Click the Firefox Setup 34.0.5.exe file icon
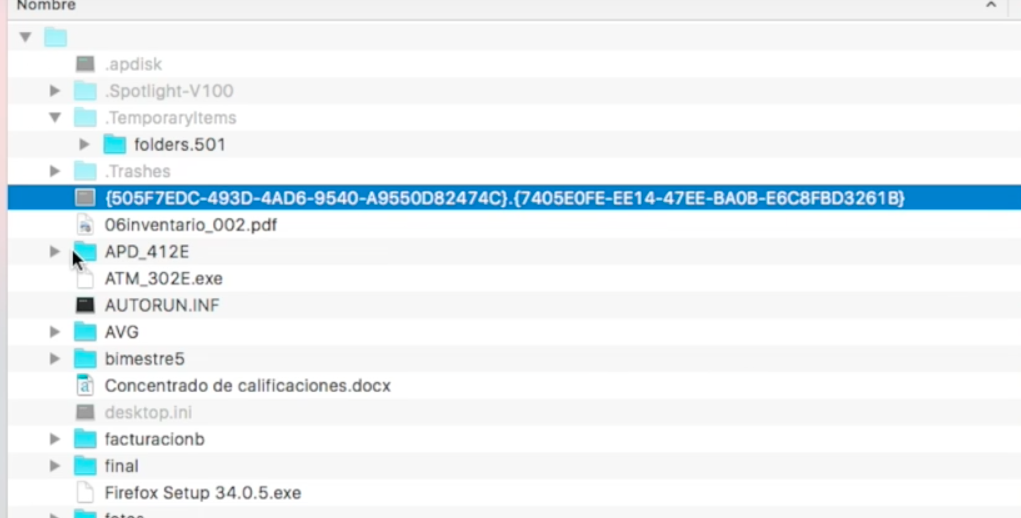The image size is (1021, 518). [x=85, y=492]
